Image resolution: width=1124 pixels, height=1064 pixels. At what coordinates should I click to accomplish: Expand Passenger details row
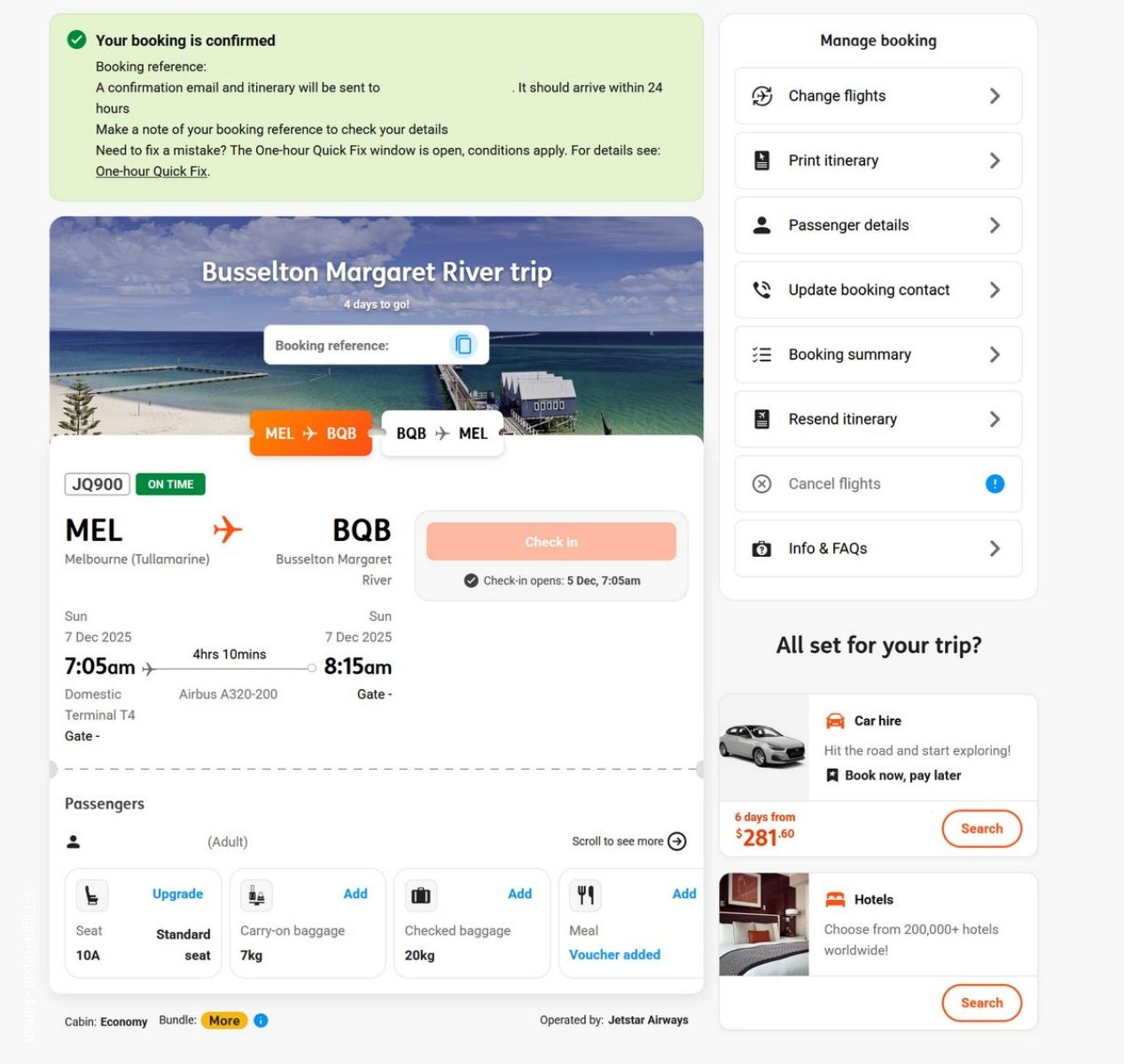995,225
